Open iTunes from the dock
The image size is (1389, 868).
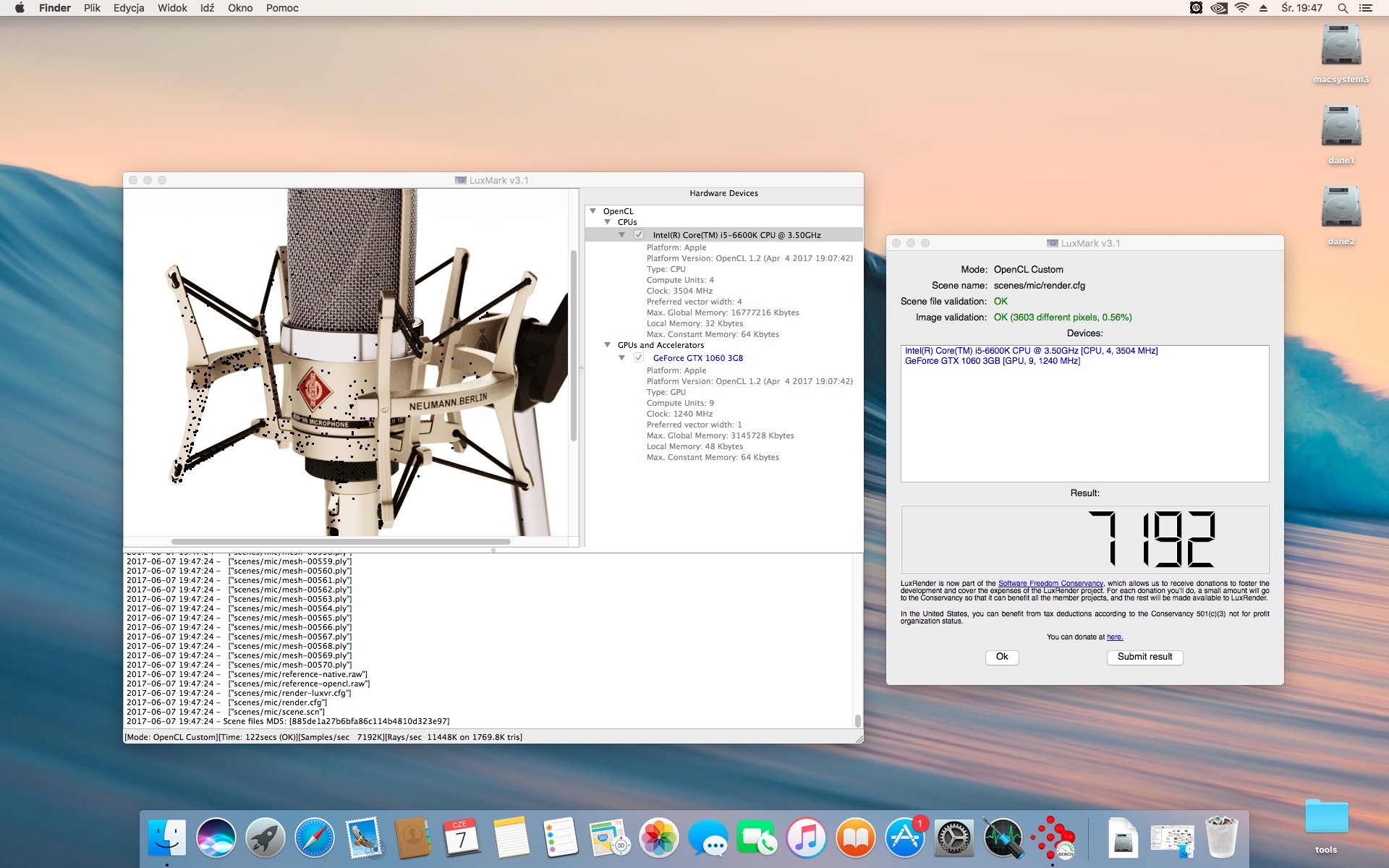click(x=807, y=838)
